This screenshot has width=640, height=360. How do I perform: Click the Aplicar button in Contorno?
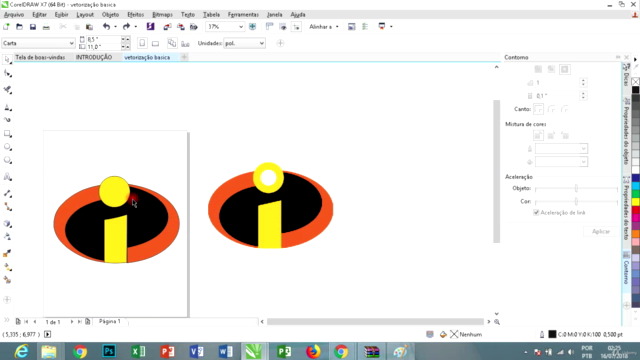click(601, 231)
